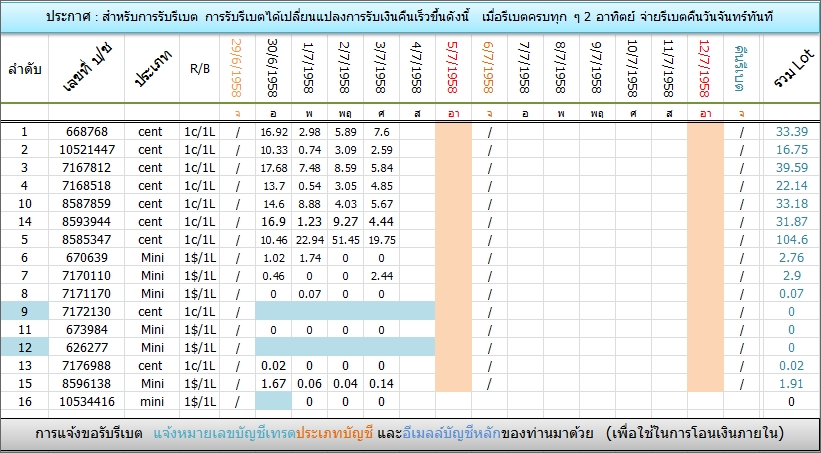Click account number 7170110
821x453 pixels.
pyautogui.click(x=87, y=276)
